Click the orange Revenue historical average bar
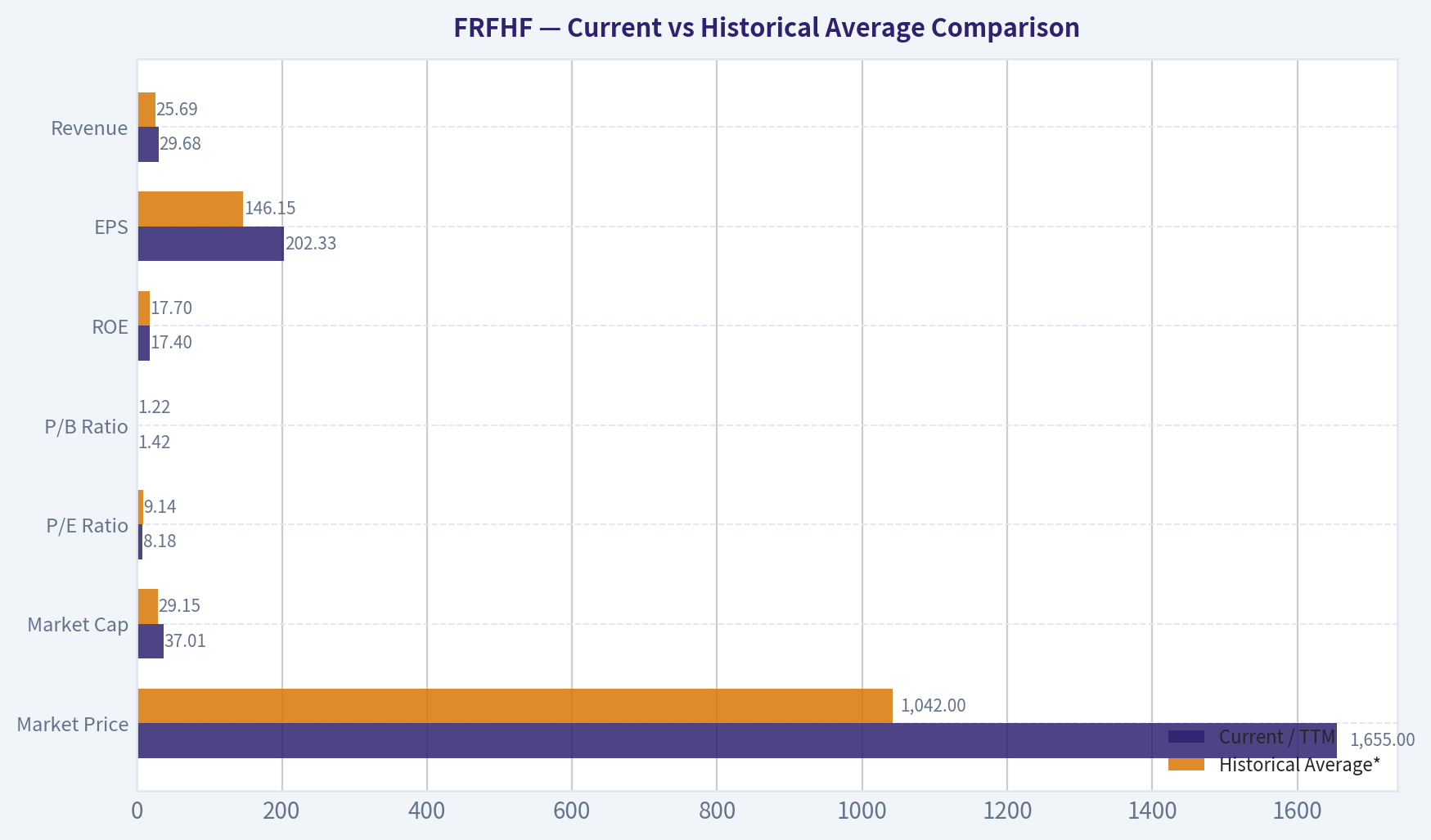Screen dimensions: 1431x840 (146, 110)
